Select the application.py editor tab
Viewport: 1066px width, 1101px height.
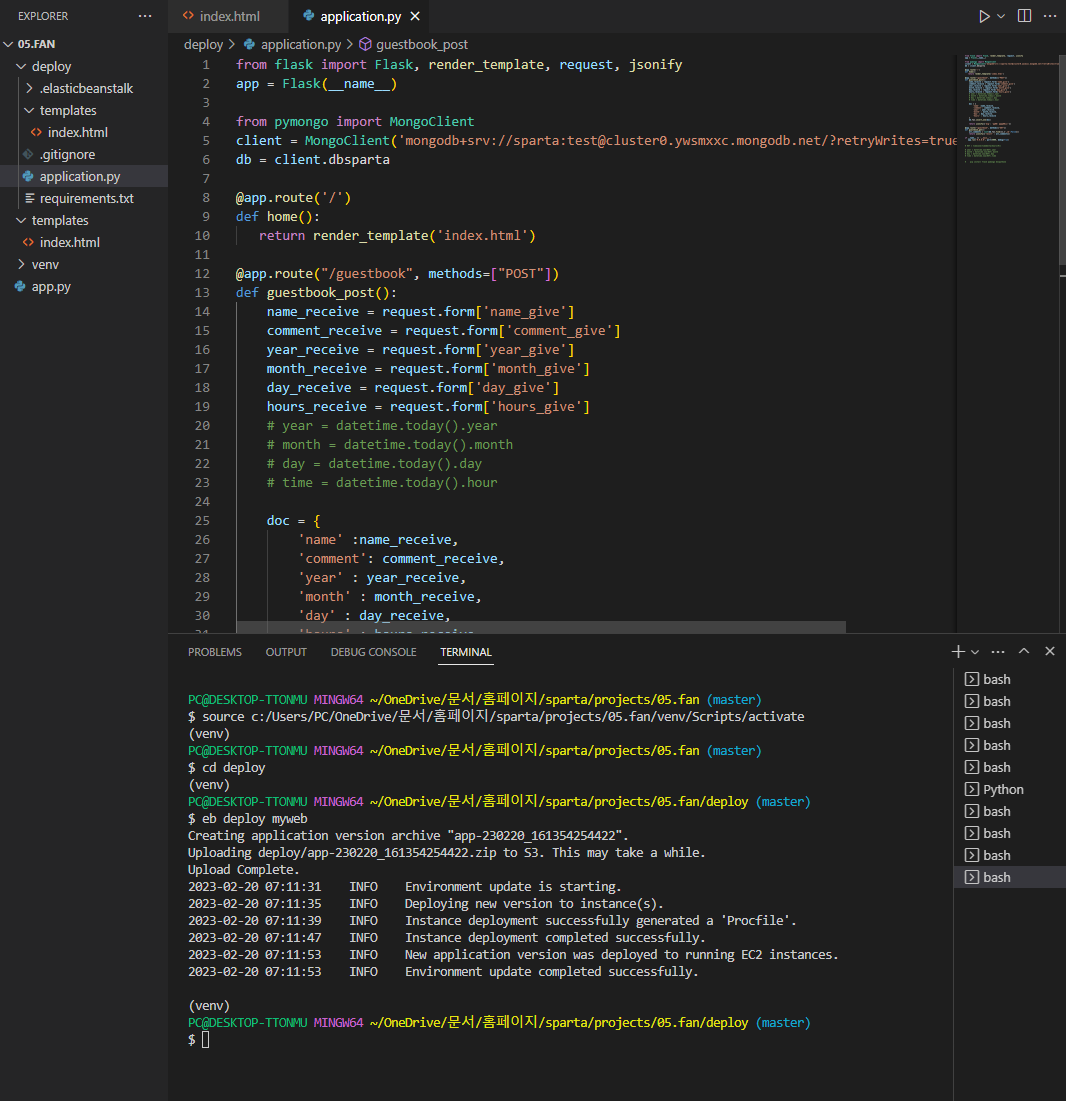coord(360,16)
